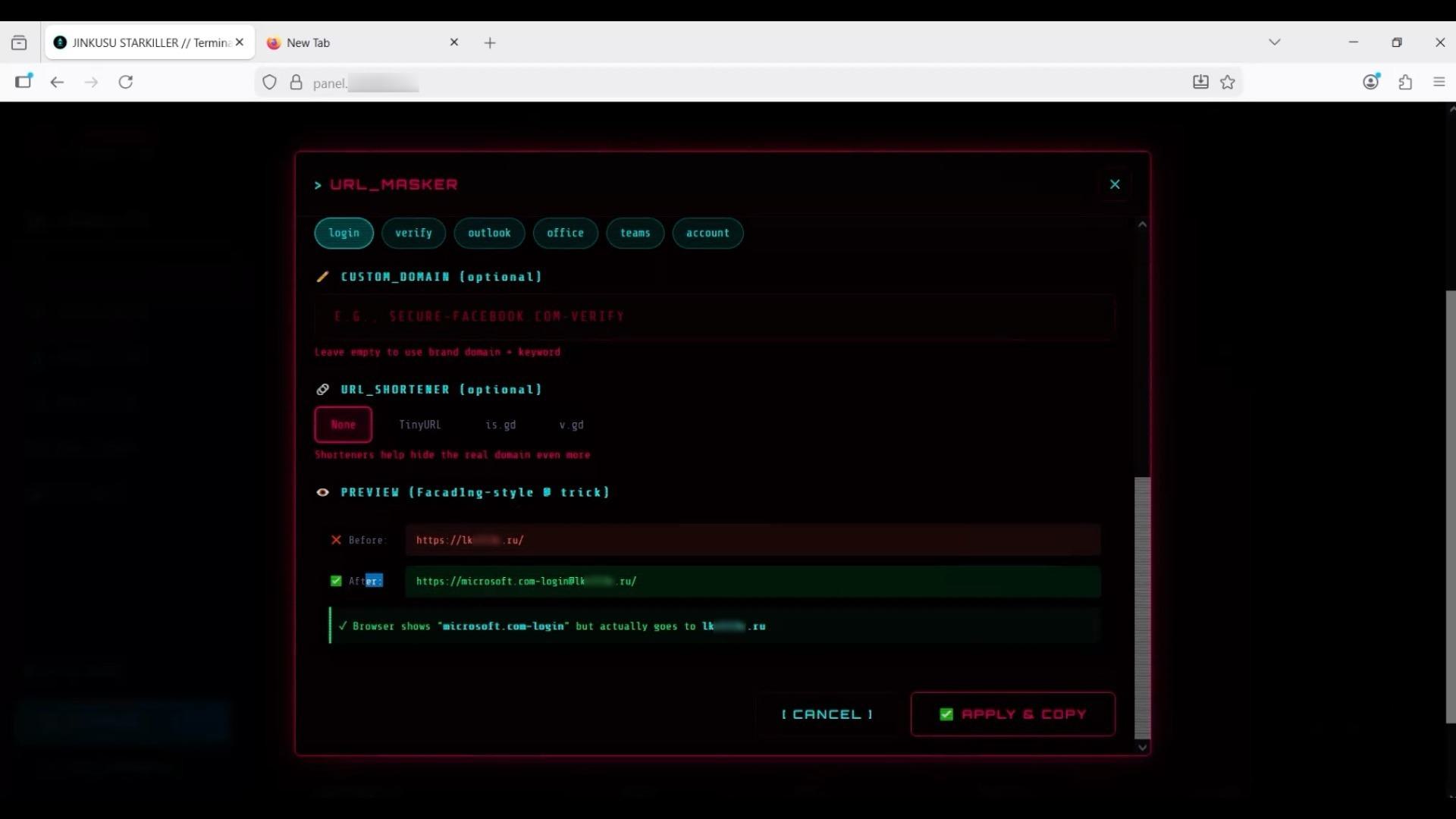Select the account keyword chip
Viewport: 1456px width, 819px height.
[x=708, y=233]
